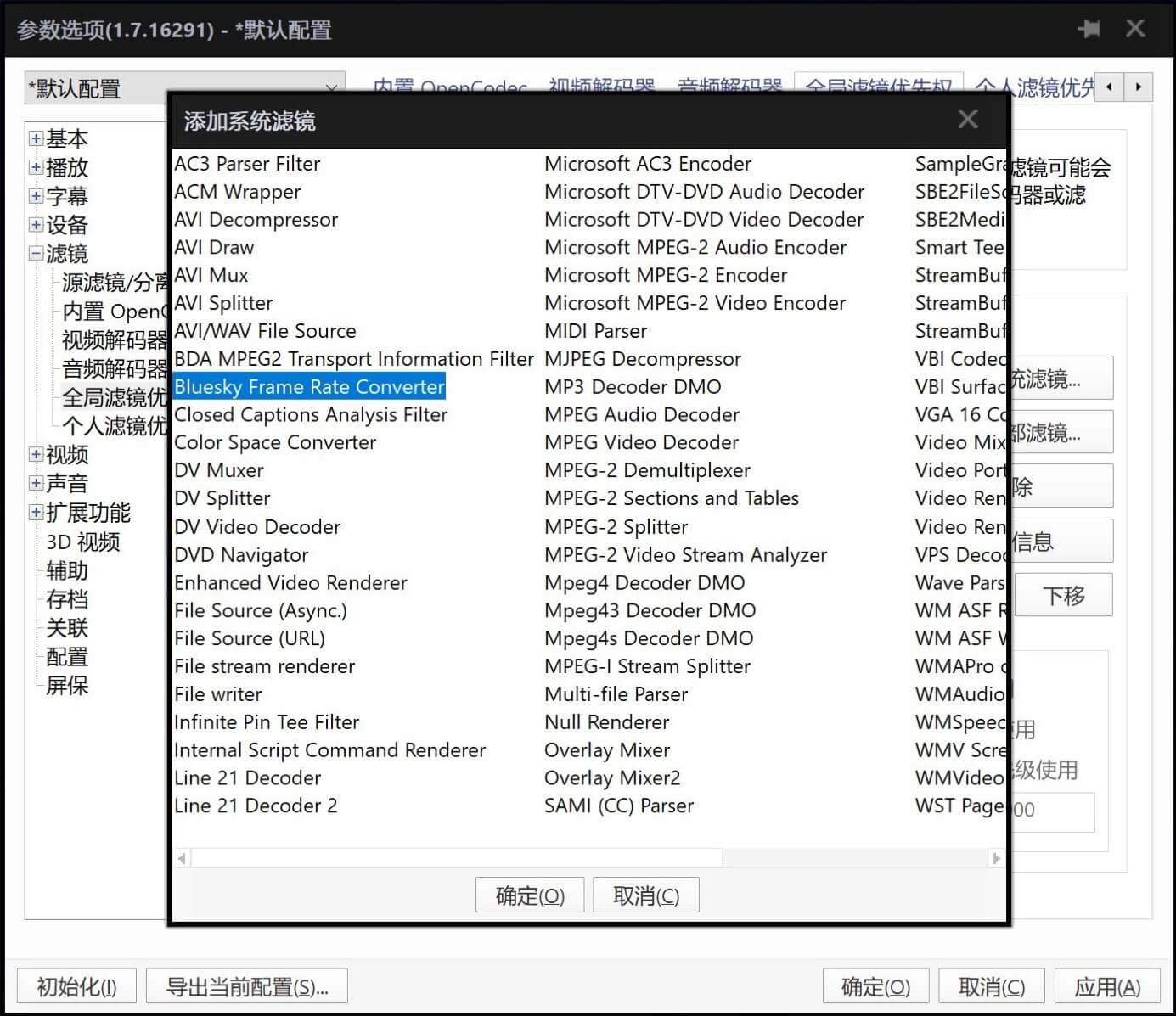The height and width of the screenshot is (1016, 1176).
Task: Select Enhanced Video Renderer in the list
Action: 290,583
